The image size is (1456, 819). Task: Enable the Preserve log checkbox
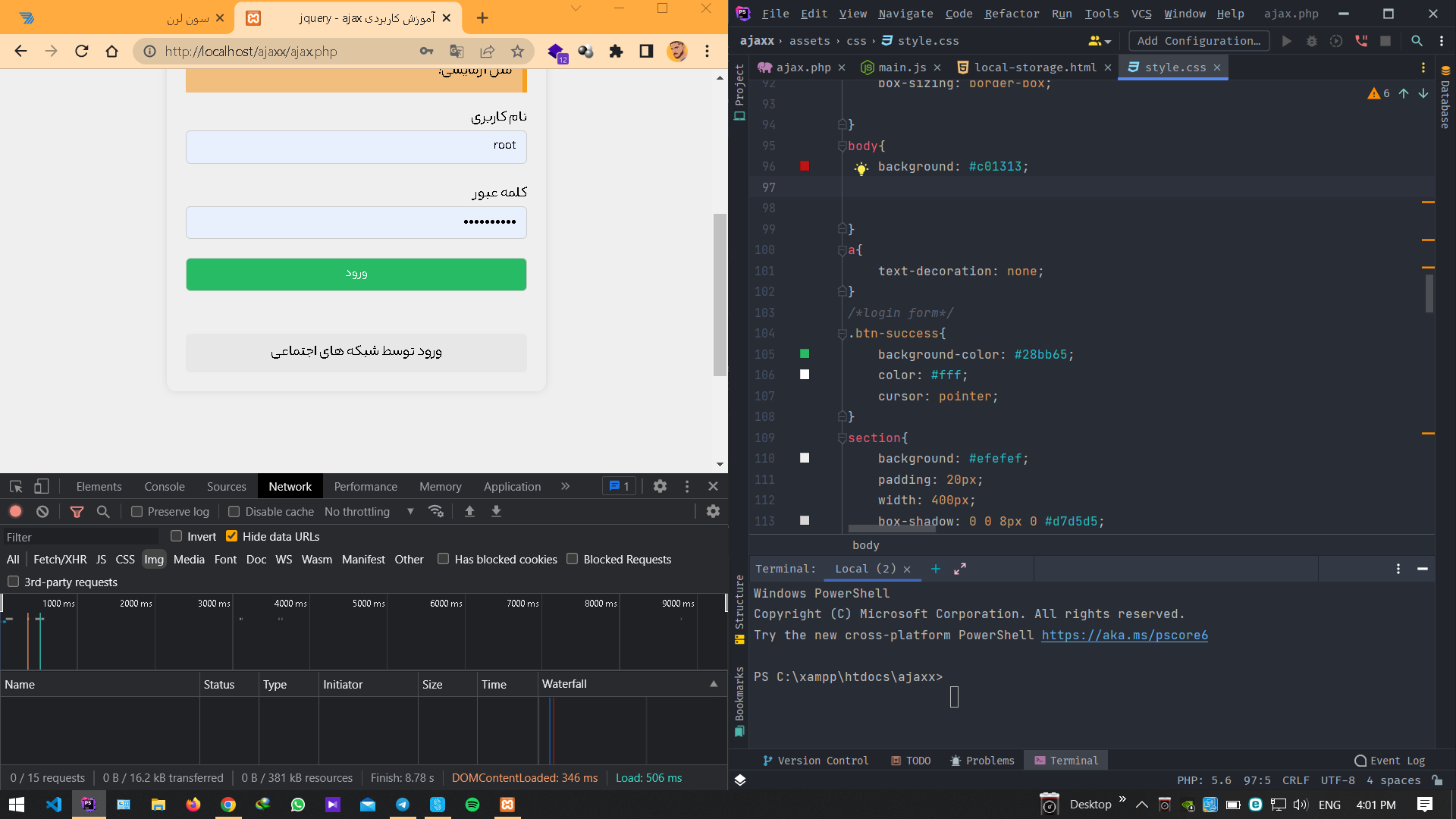[x=136, y=512]
